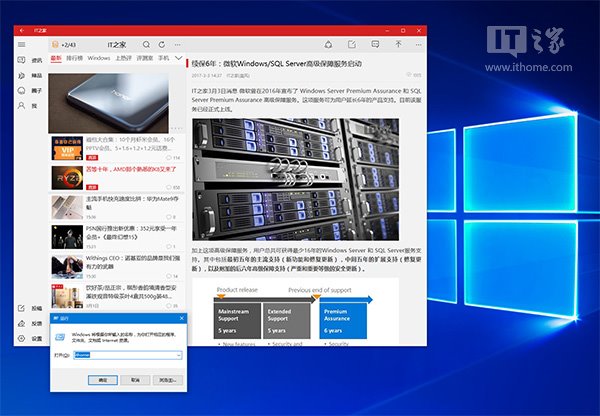This screenshot has width=600, height=416.
Task: Open the VIP membership deals article
Action: [116, 148]
